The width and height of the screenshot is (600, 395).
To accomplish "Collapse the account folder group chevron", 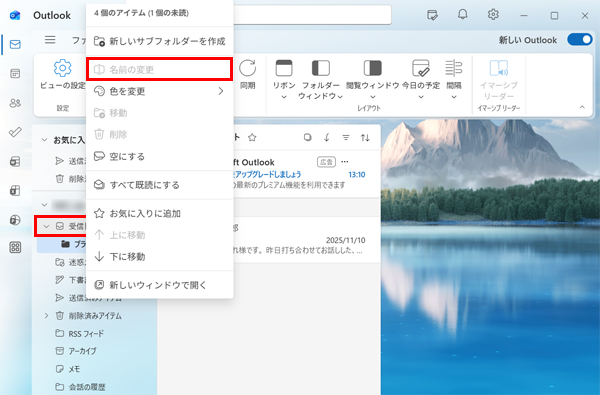I will click(44, 205).
